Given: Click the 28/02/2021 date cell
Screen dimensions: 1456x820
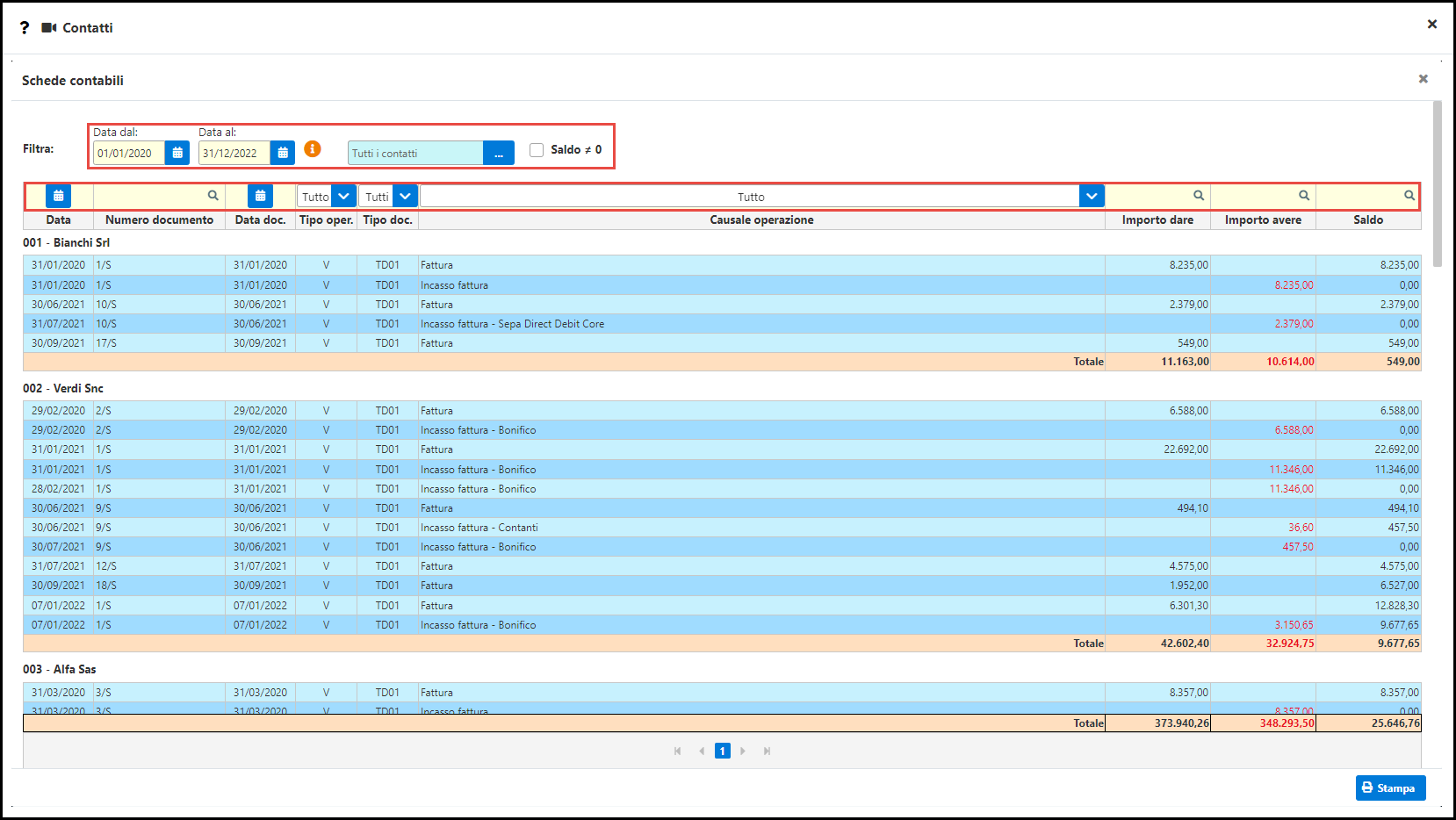Looking at the screenshot, I should 58,489.
